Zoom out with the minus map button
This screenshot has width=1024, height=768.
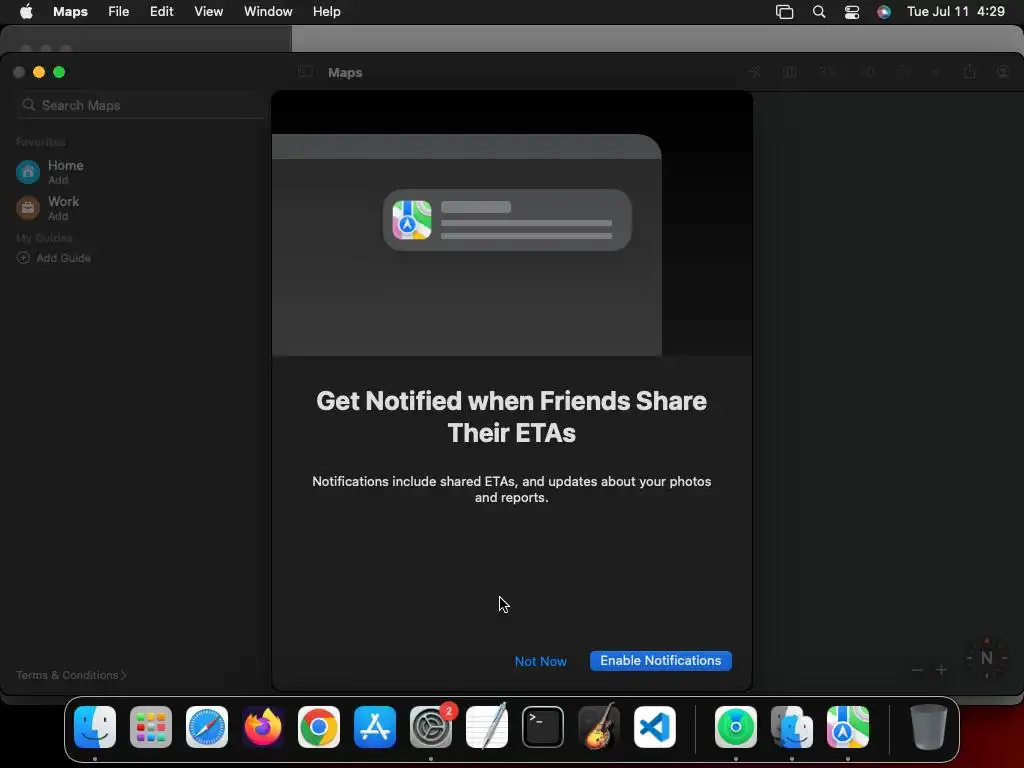pos(917,670)
